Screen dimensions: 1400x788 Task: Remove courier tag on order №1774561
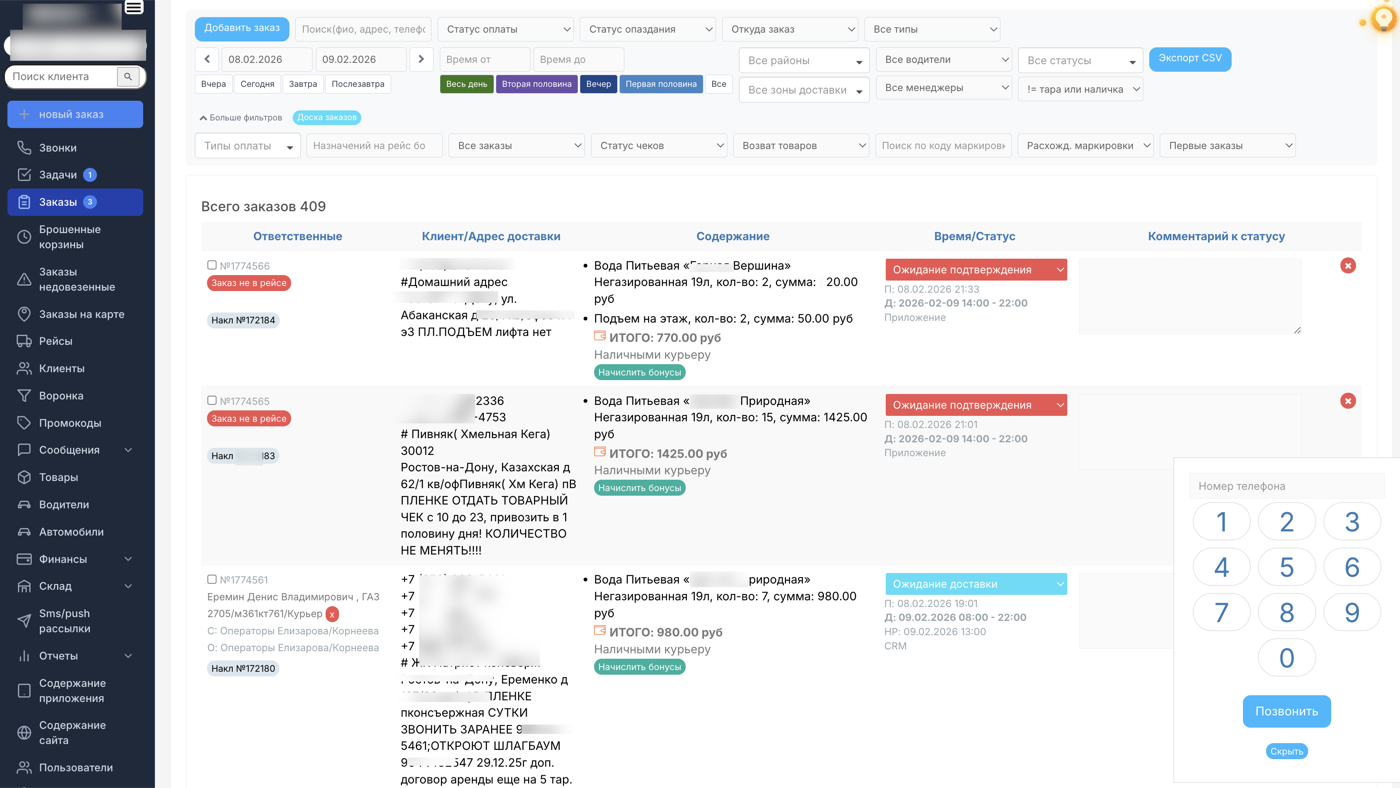point(332,614)
